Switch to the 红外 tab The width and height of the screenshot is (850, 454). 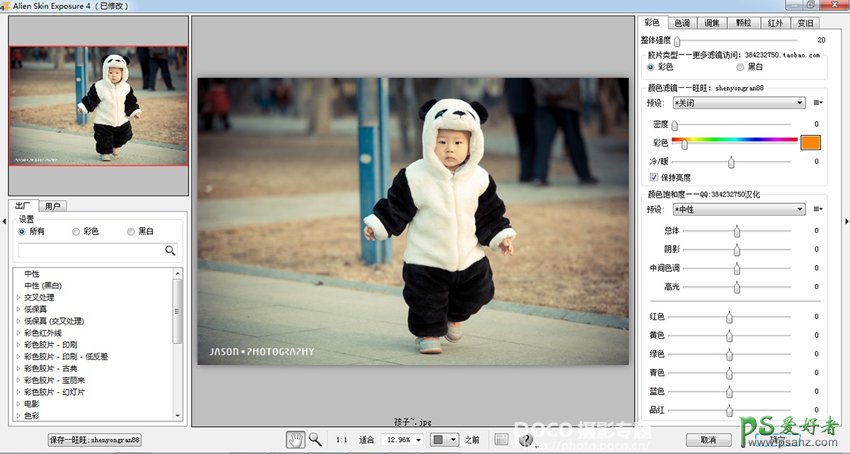click(x=775, y=23)
